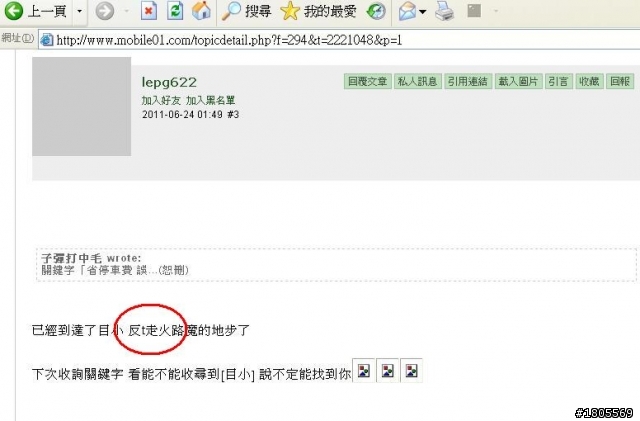Viewport: 640px width, 421px height.
Task: Open lepg622 user profile link
Action: pos(169,82)
